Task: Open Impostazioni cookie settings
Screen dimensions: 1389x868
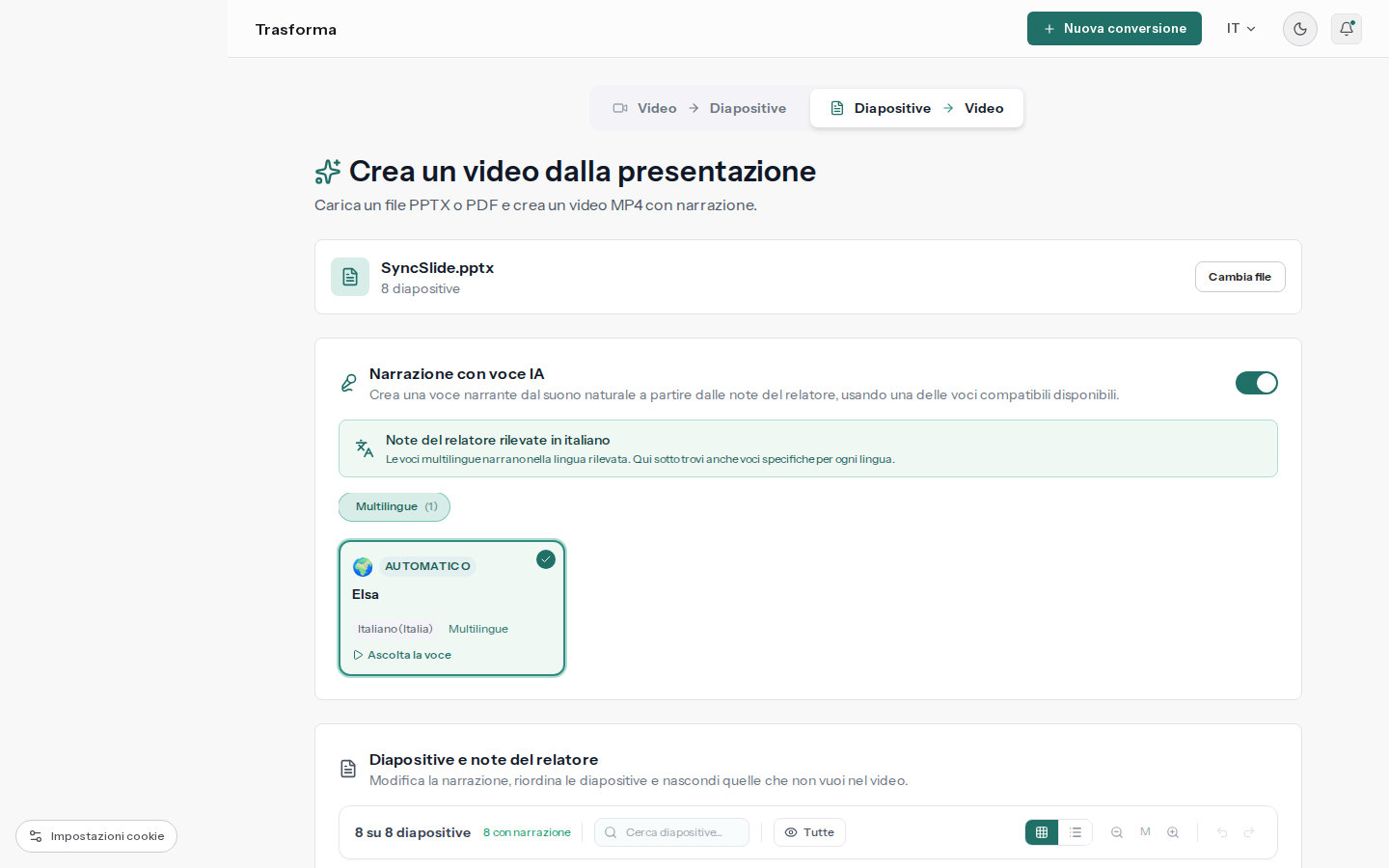Action: click(96, 836)
